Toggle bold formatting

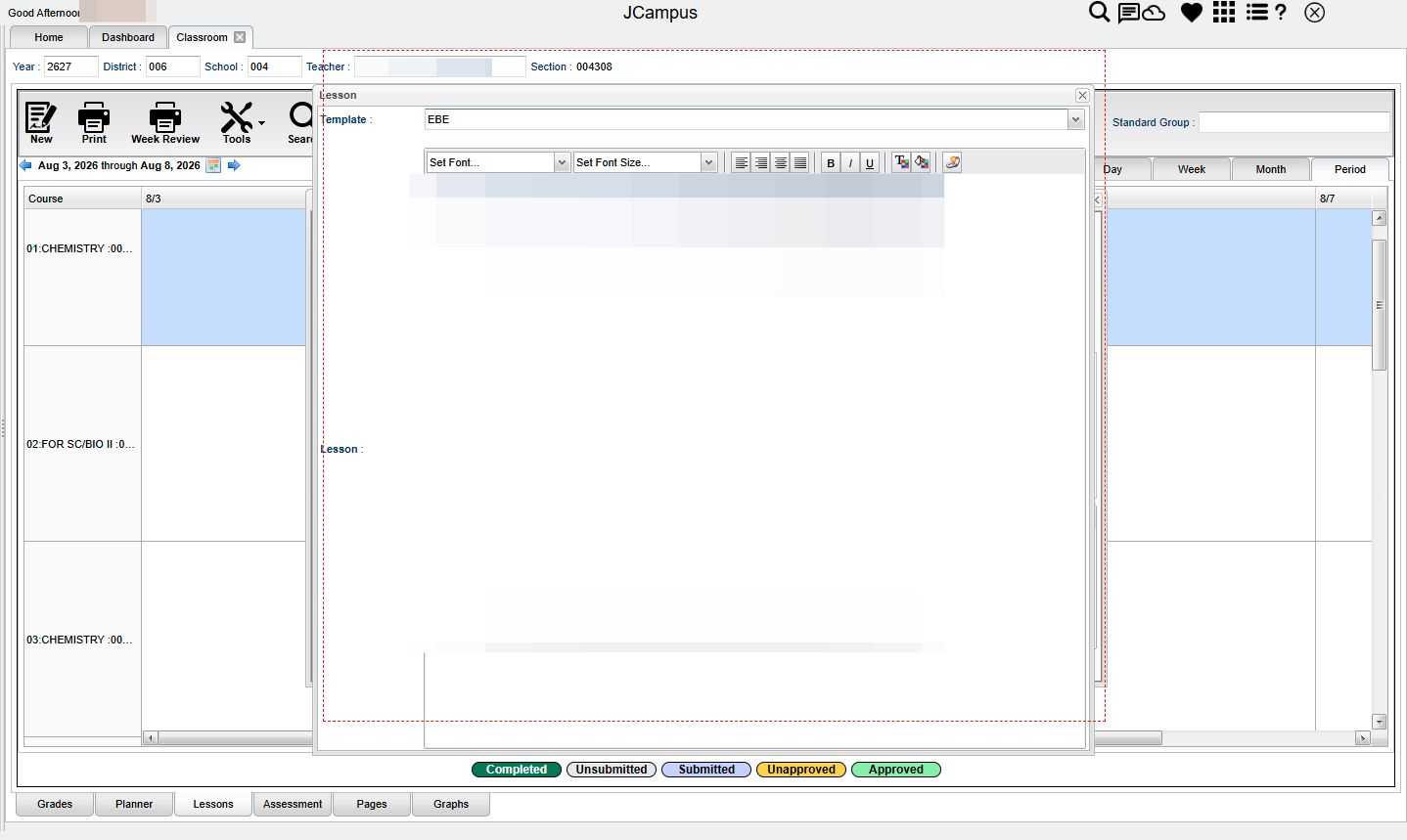pyautogui.click(x=831, y=162)
